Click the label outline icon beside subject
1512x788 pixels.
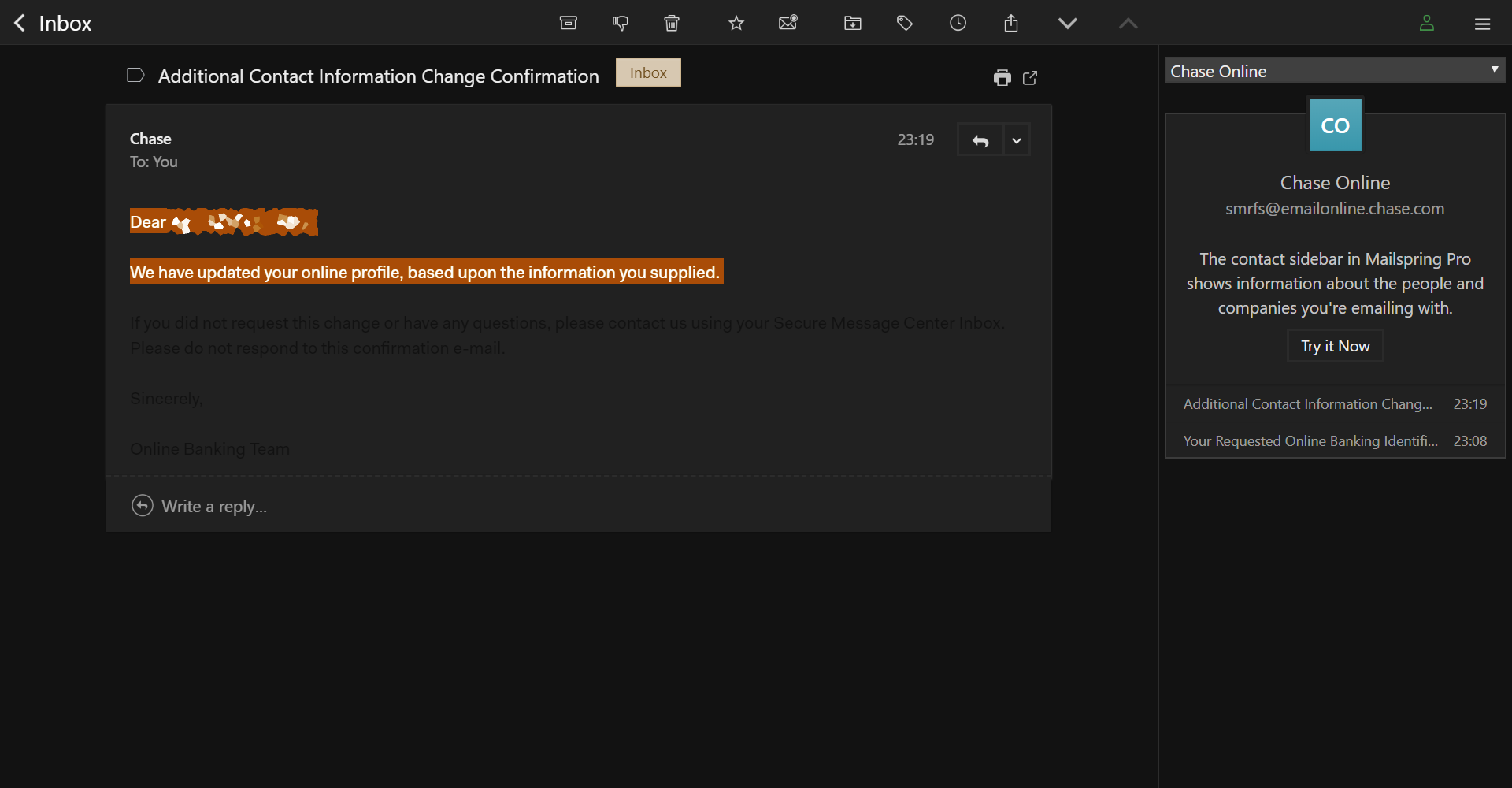pyautogui.click(x=135, y=75)
